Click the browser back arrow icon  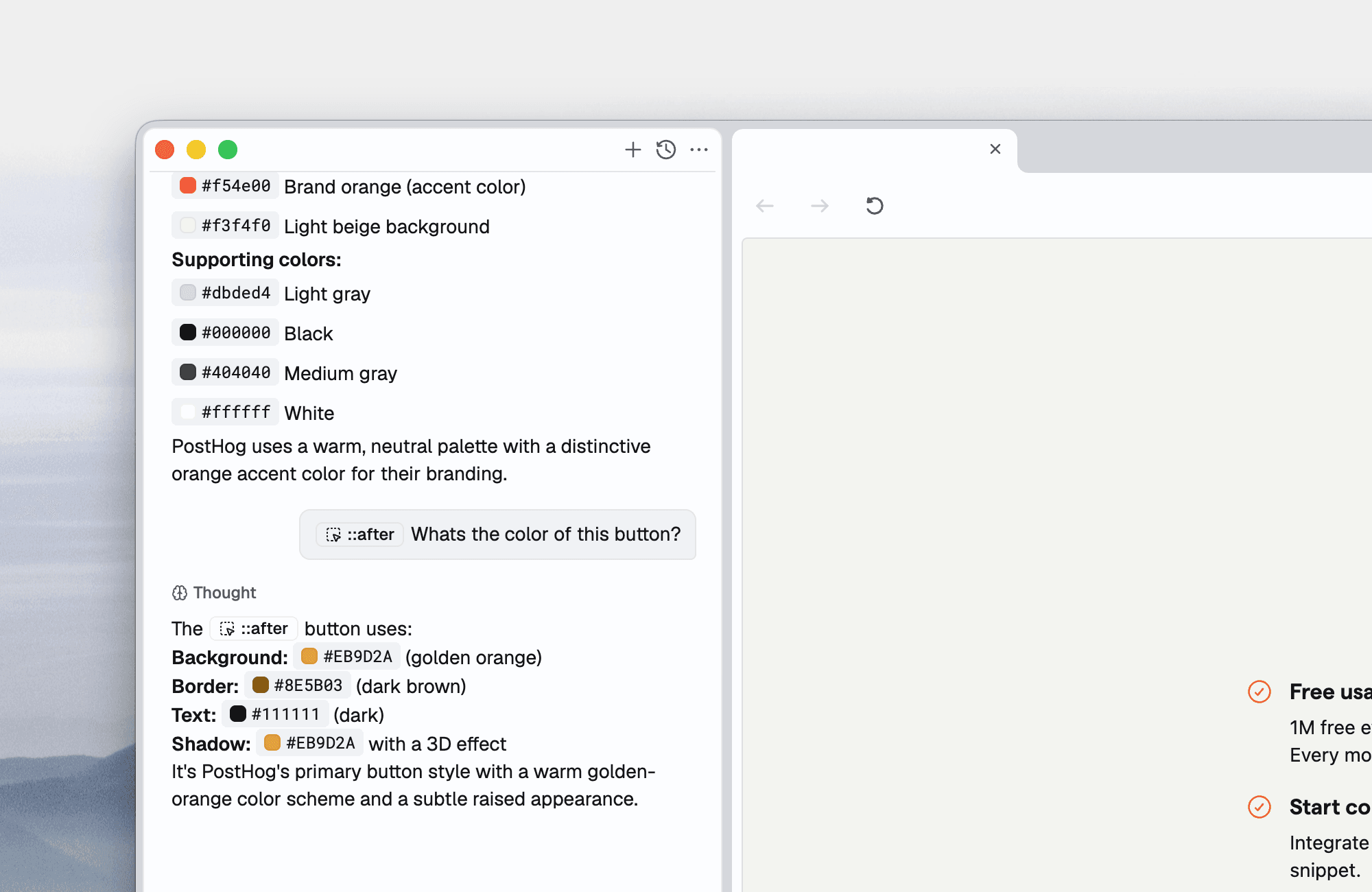[x=765, y=206]
